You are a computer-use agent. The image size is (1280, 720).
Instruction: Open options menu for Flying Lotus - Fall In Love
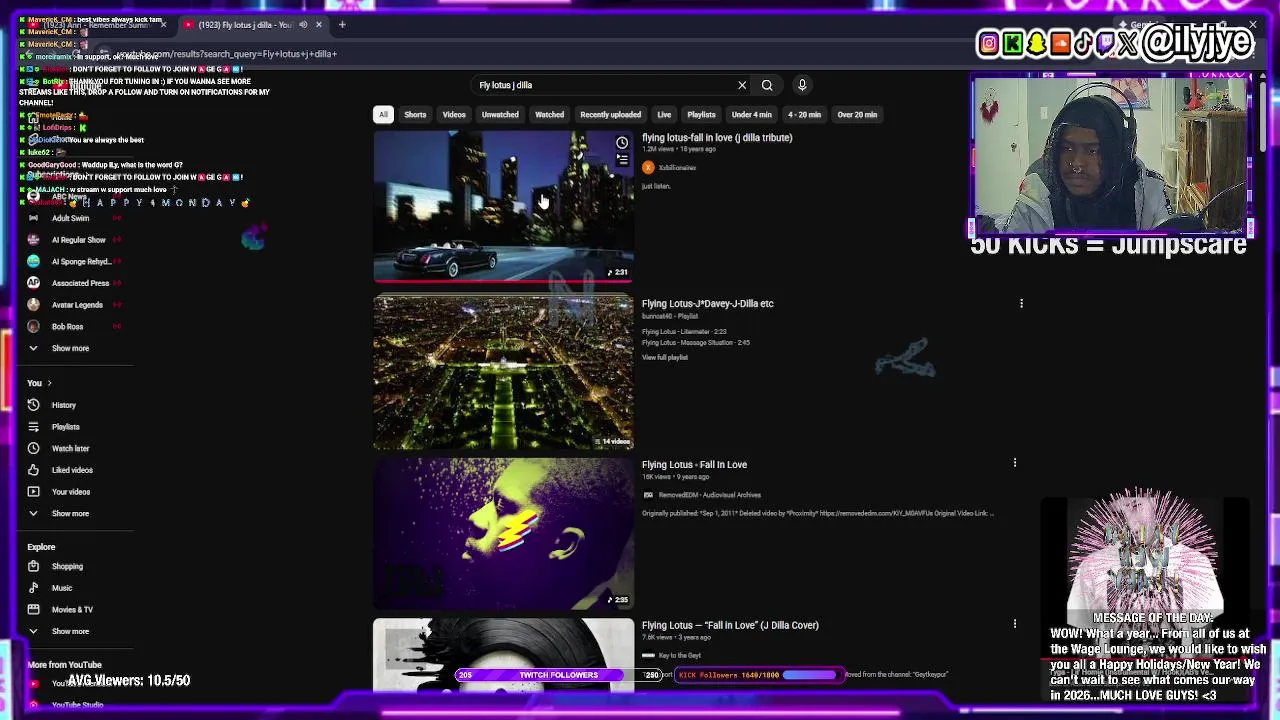(x=1015, y=463)
